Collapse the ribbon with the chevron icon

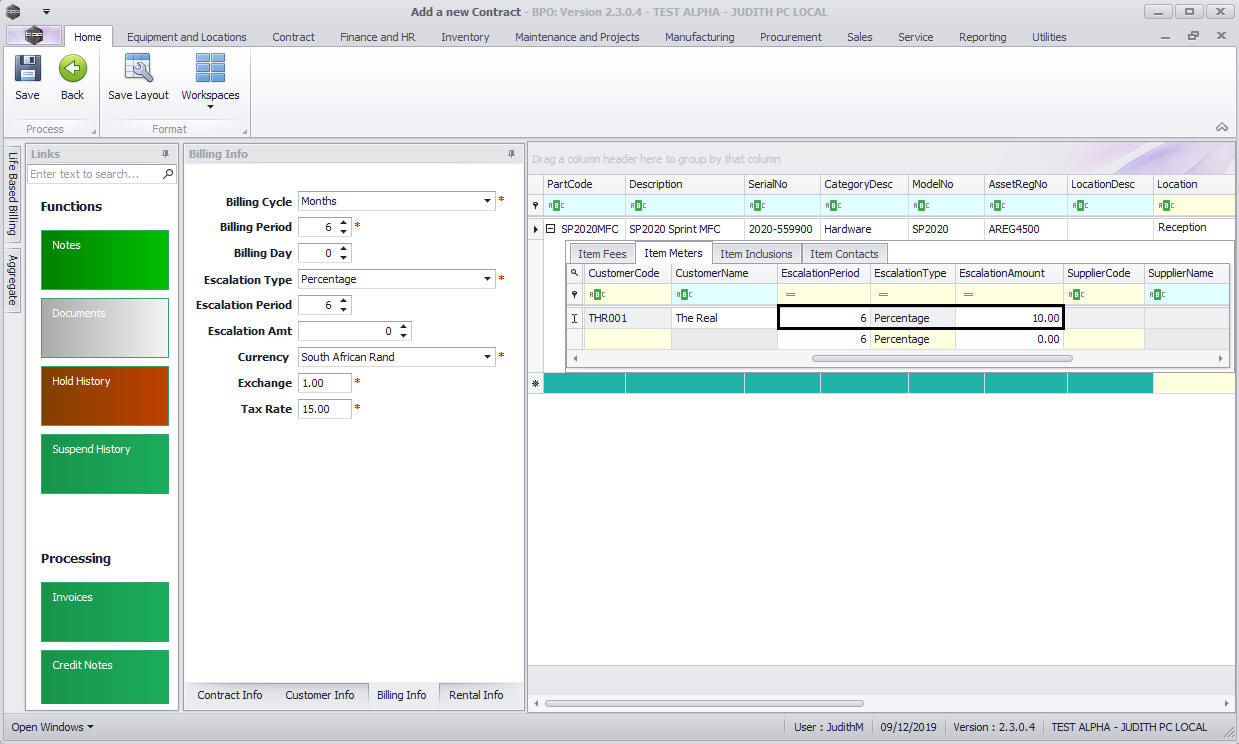point(1221,127)
